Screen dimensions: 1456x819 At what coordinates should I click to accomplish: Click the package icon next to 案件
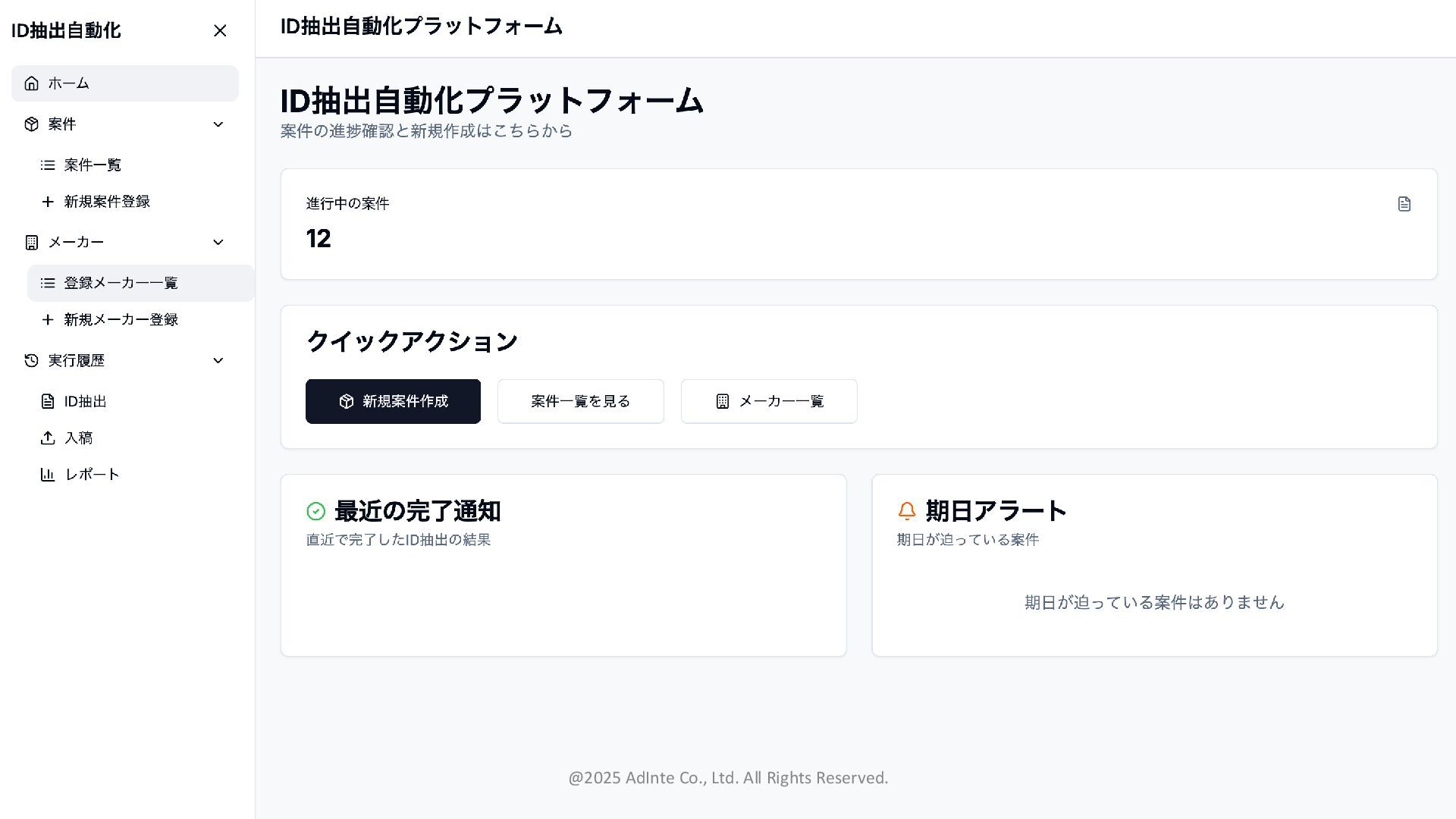pyautogui.click(x=31, y=124)
